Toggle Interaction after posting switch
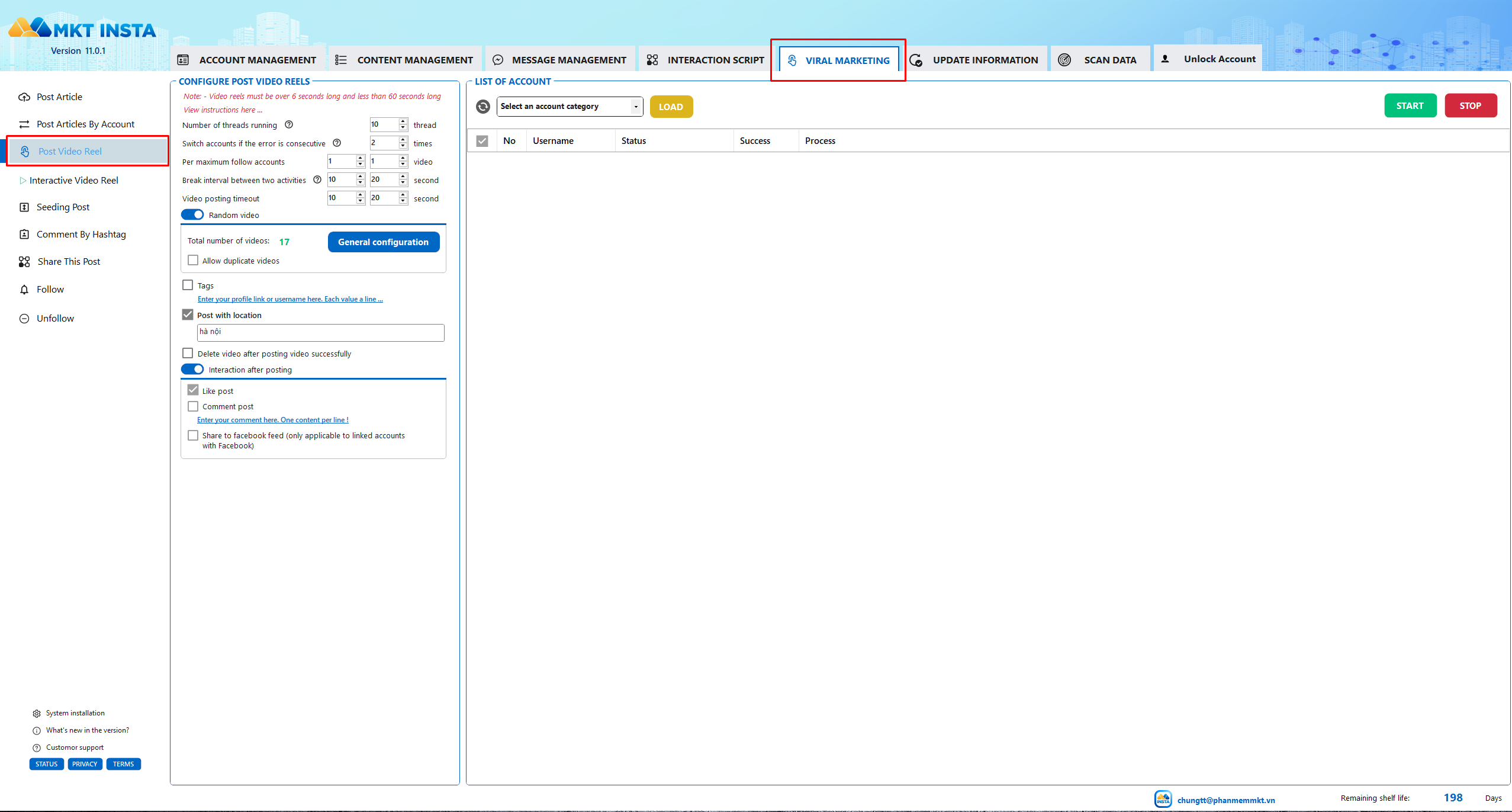The width and height of the screenshot is (1512, 812). click(x=192, y=369)
